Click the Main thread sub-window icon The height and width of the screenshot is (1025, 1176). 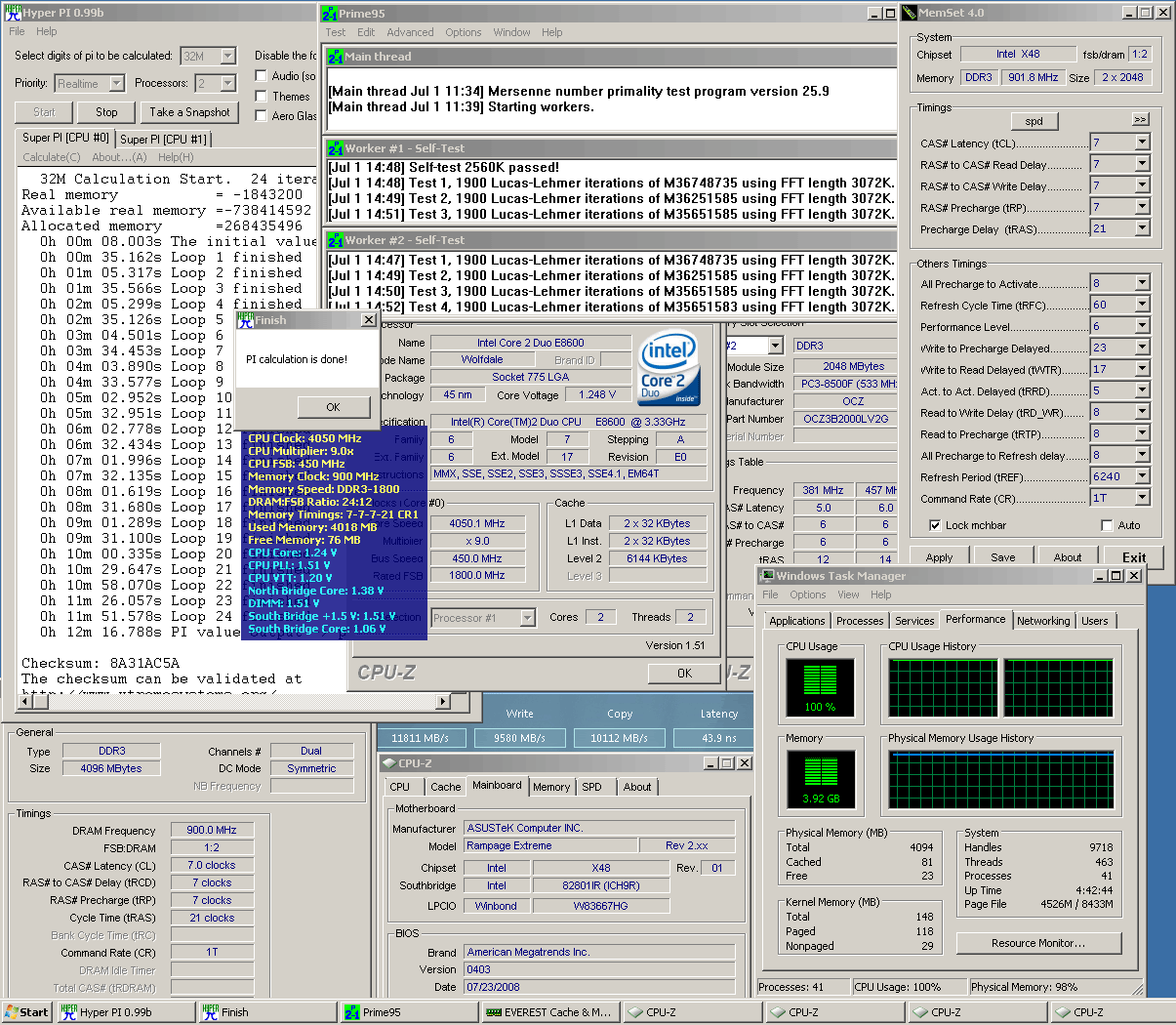click(336, 57)
